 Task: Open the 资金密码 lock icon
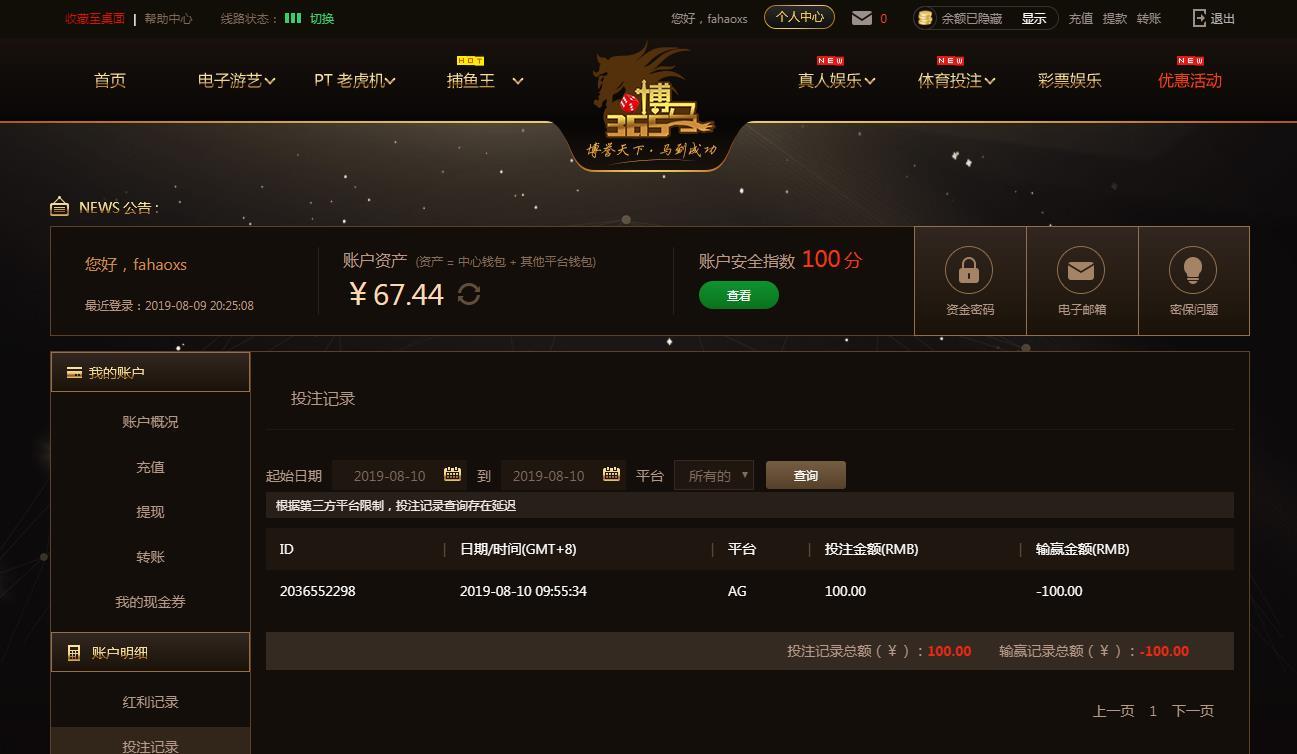pyautogui.click(x=969, y=270)
